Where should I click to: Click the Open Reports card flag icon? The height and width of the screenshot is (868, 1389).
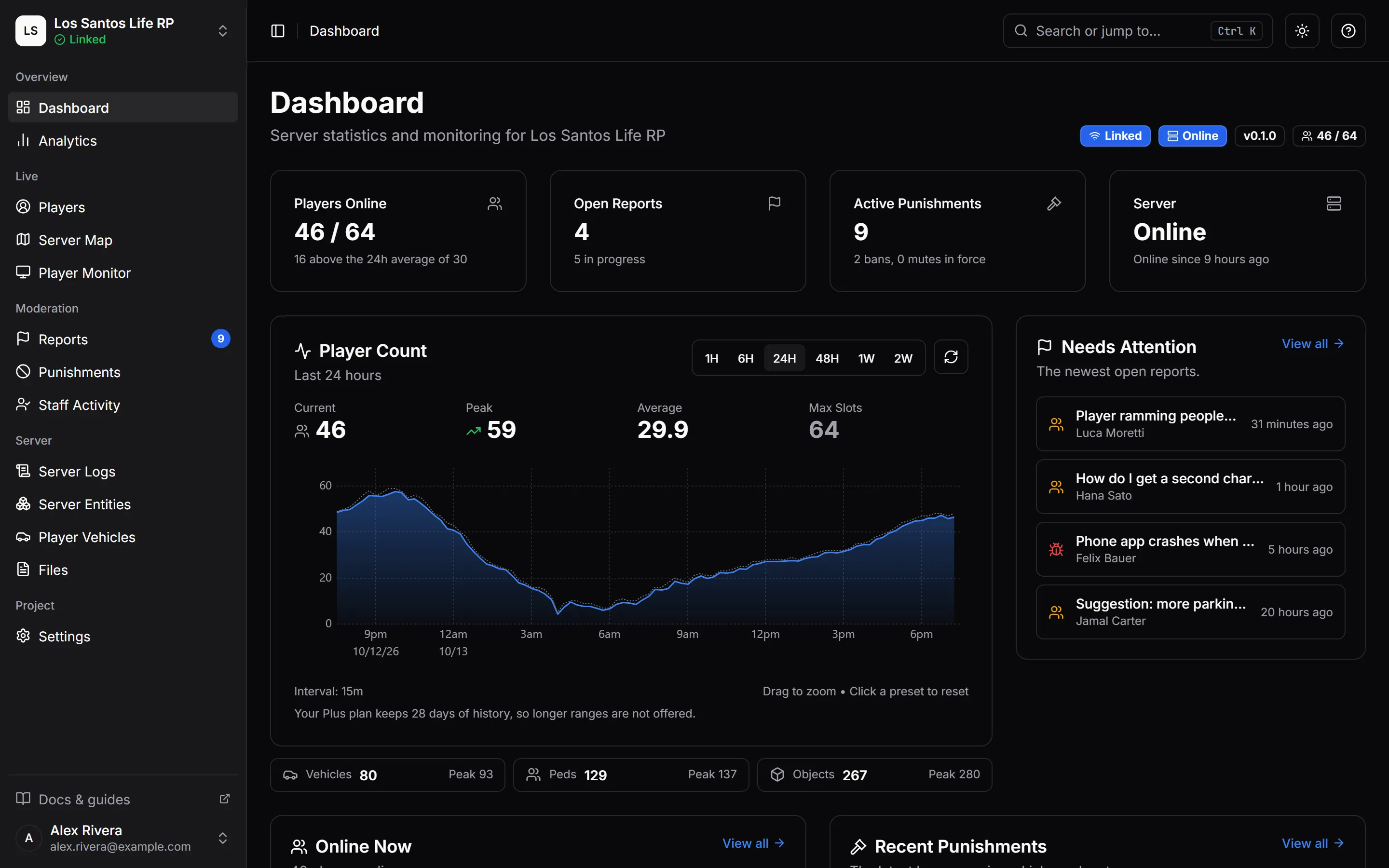click(x=774, y=203)
